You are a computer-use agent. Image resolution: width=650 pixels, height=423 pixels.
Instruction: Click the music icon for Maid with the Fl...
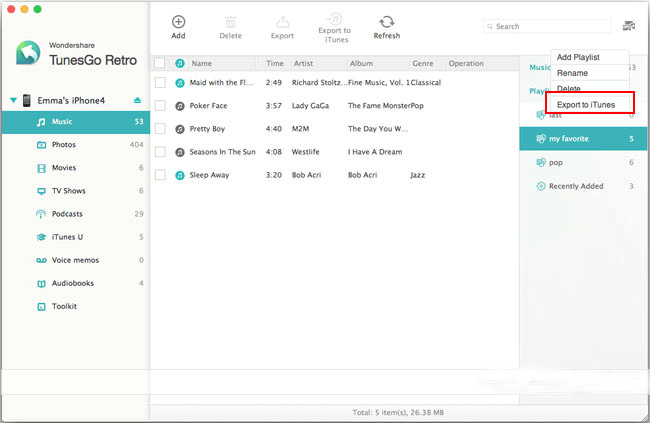click(x=179, y=83)
